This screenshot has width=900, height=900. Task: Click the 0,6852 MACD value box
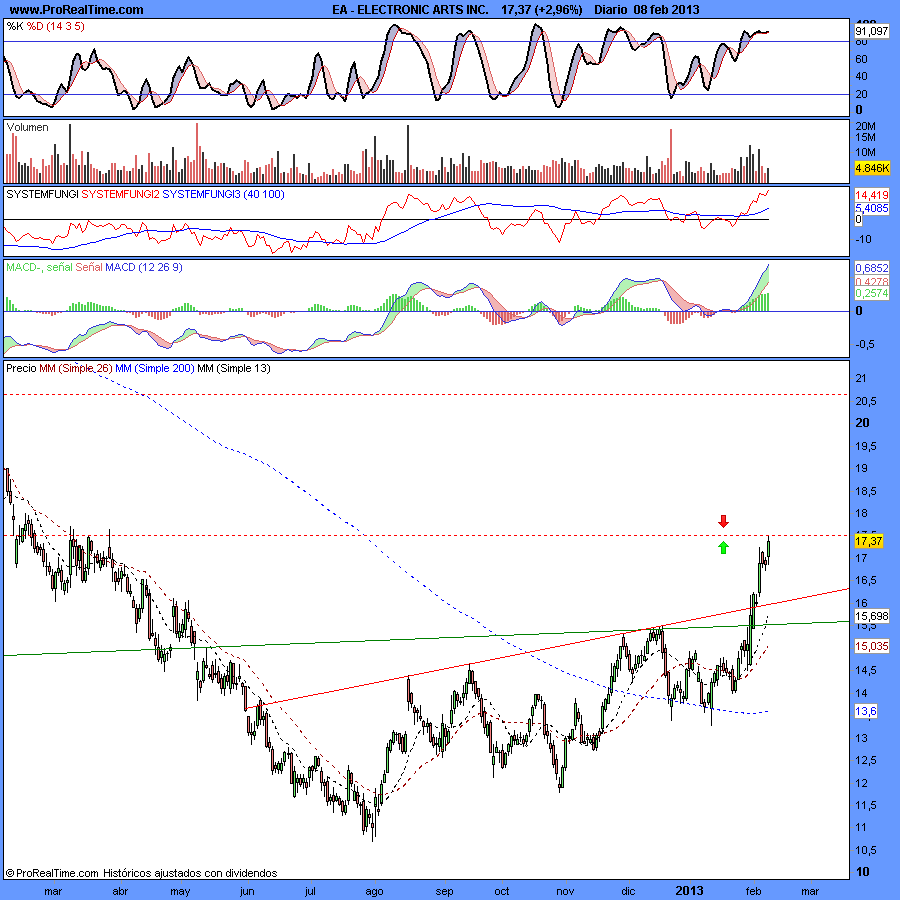(x=871, y=268)
